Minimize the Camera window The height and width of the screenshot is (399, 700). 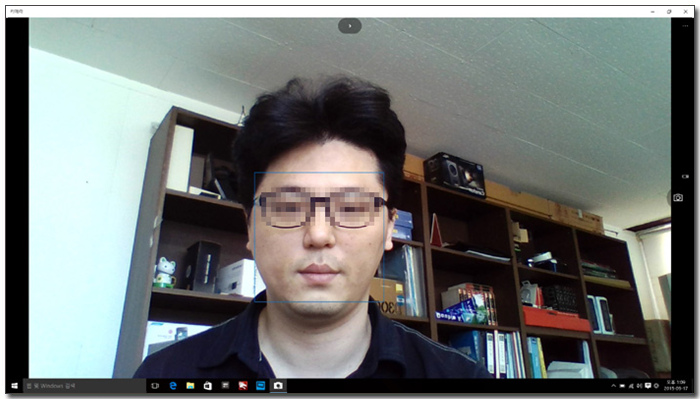click(x=653, y=12)
